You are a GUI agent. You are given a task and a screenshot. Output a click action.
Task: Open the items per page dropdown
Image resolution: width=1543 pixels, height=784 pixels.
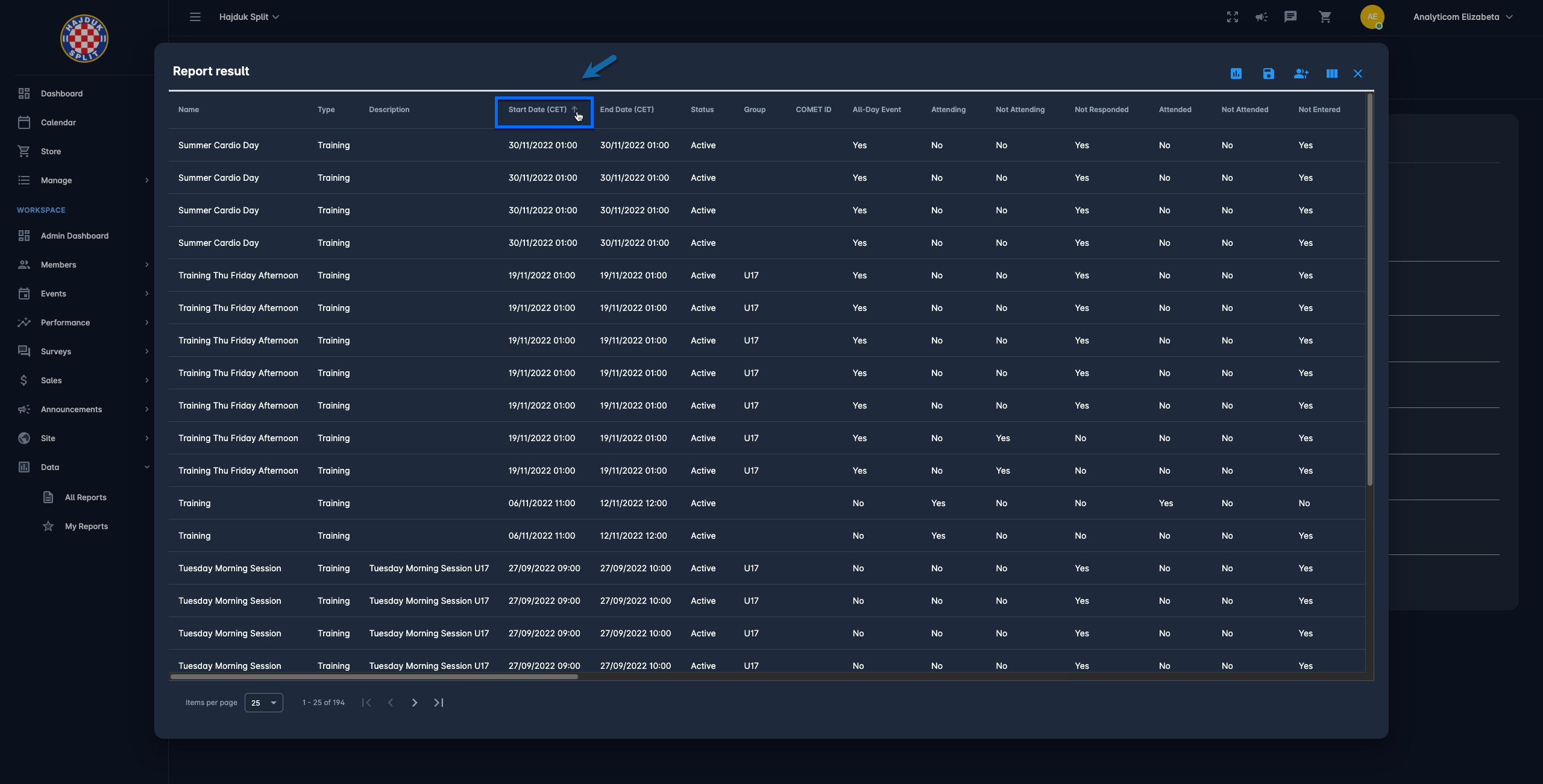264,703
